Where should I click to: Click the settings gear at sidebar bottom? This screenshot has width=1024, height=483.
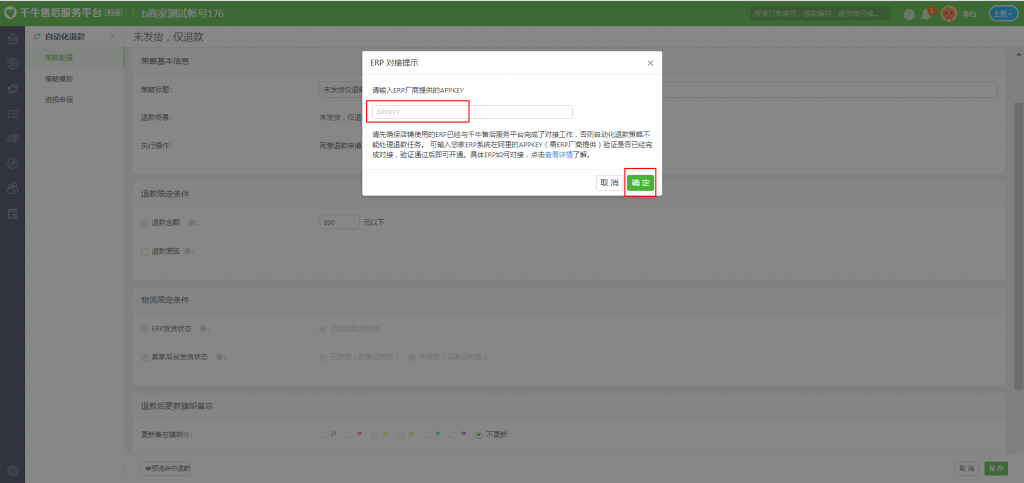point(12,470)
